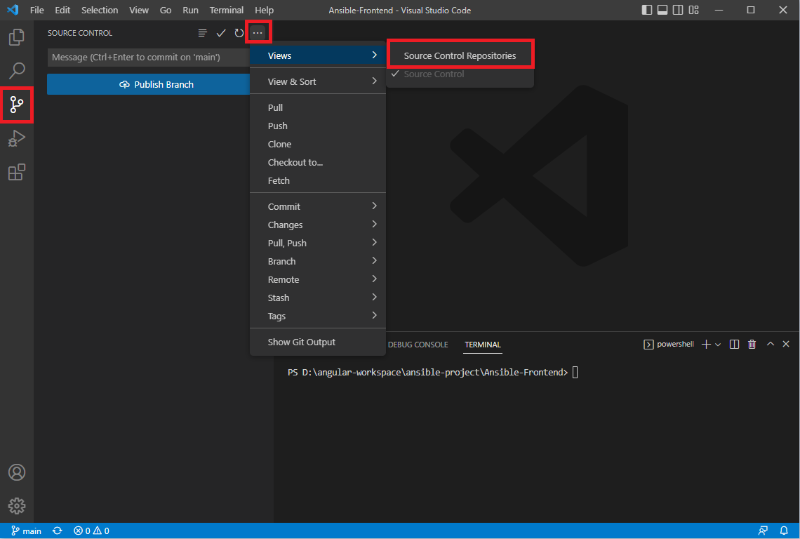Switch to the Terminal tab
The image size is (800, 539).
click(x=483, y=345)
